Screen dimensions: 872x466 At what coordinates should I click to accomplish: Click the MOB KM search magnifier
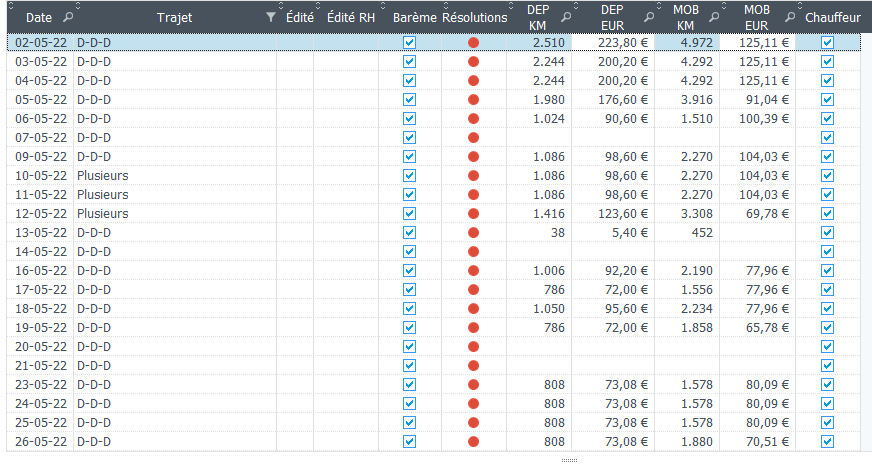pyautogui.click(x=708, y=18)
